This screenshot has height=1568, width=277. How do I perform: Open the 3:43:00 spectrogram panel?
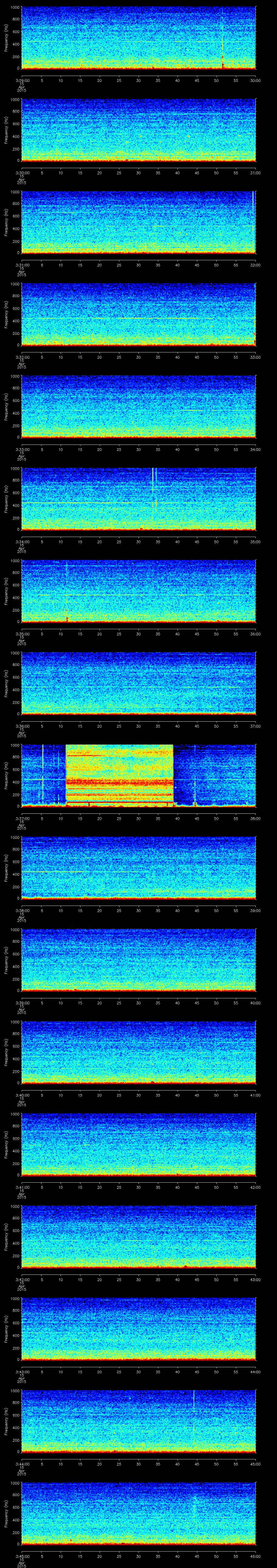[x=138, y=1329]
